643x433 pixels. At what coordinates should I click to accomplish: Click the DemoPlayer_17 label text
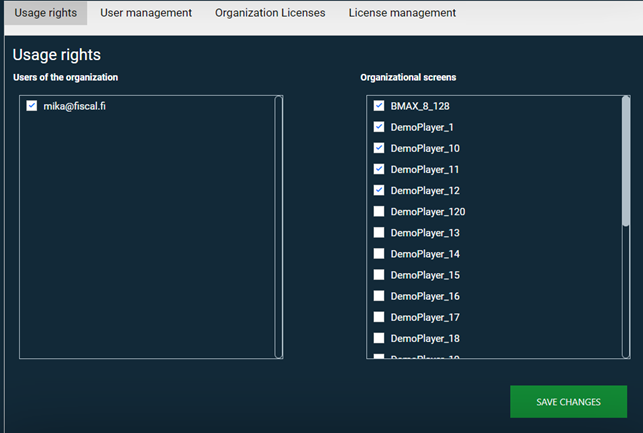point(425,317)
